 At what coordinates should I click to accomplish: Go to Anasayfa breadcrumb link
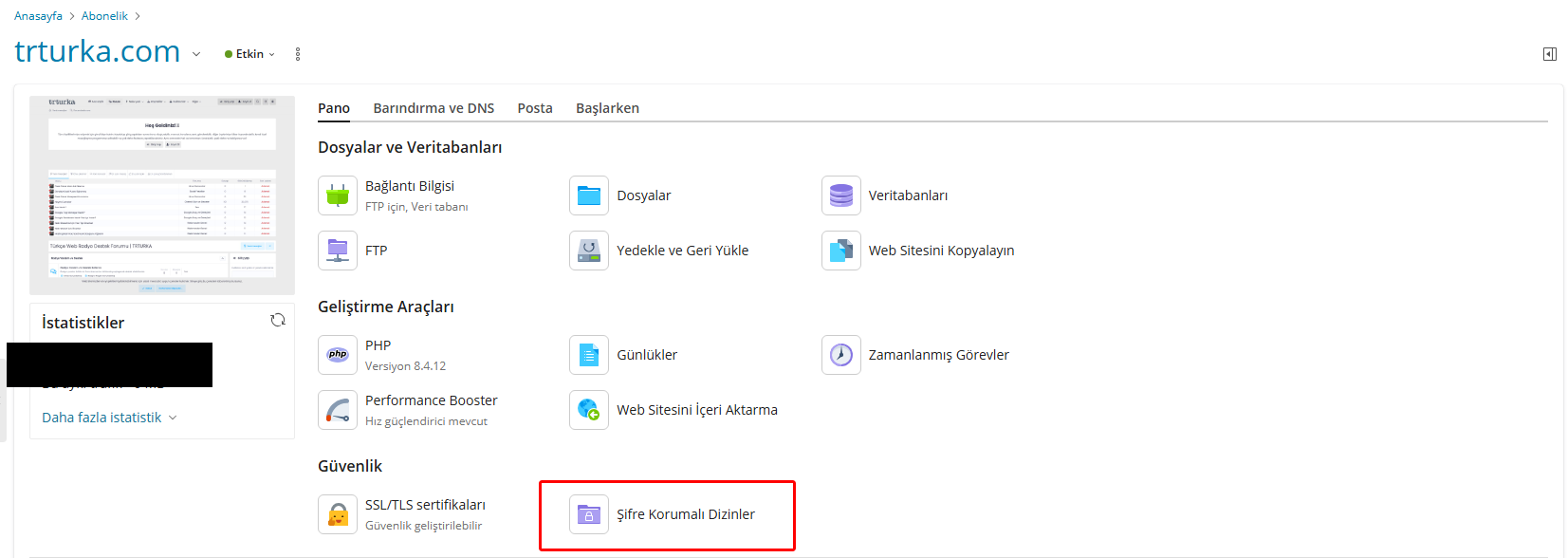[38, 16]
